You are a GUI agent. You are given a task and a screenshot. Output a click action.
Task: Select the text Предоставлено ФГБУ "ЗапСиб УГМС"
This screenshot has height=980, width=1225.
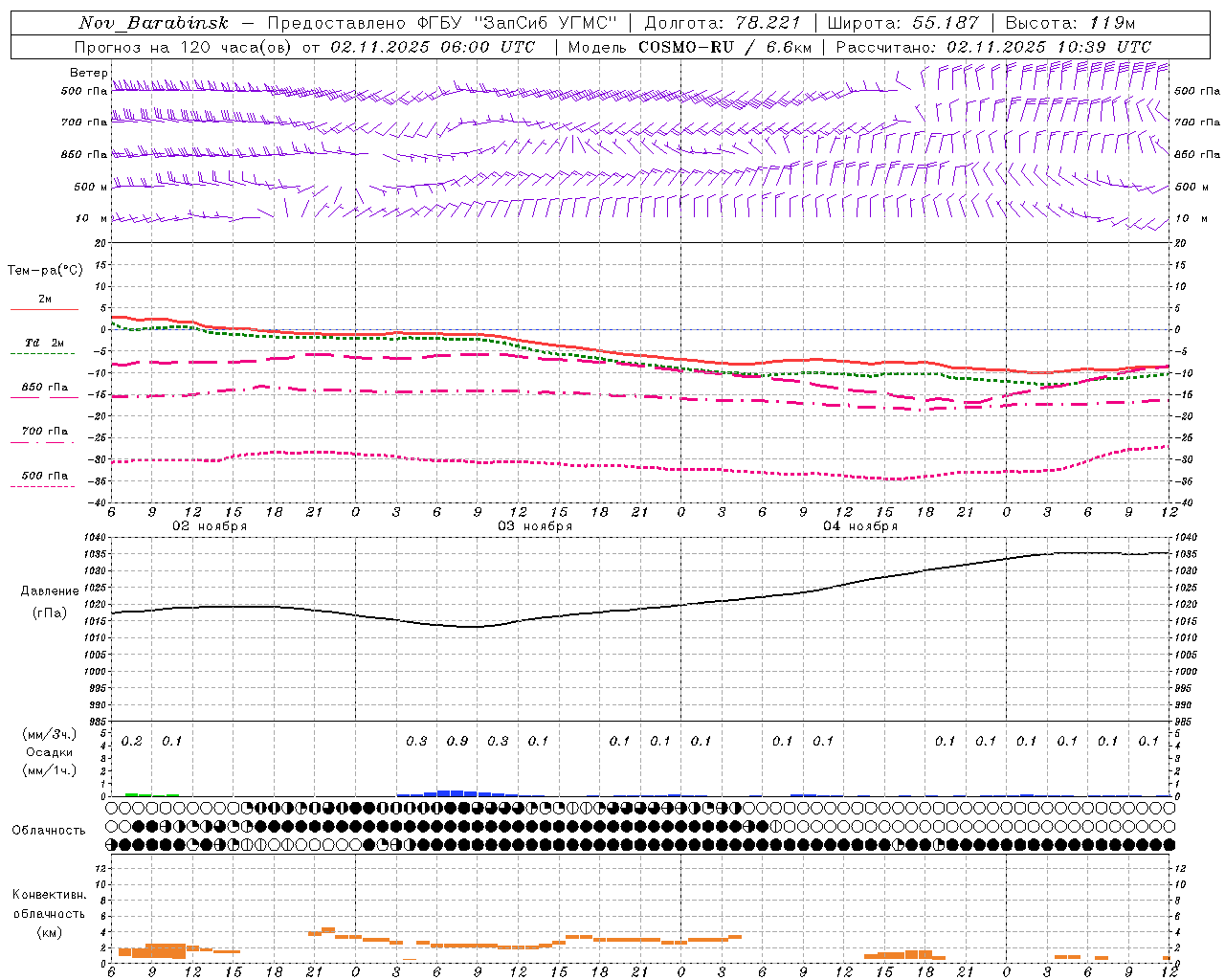click(442, 23)
